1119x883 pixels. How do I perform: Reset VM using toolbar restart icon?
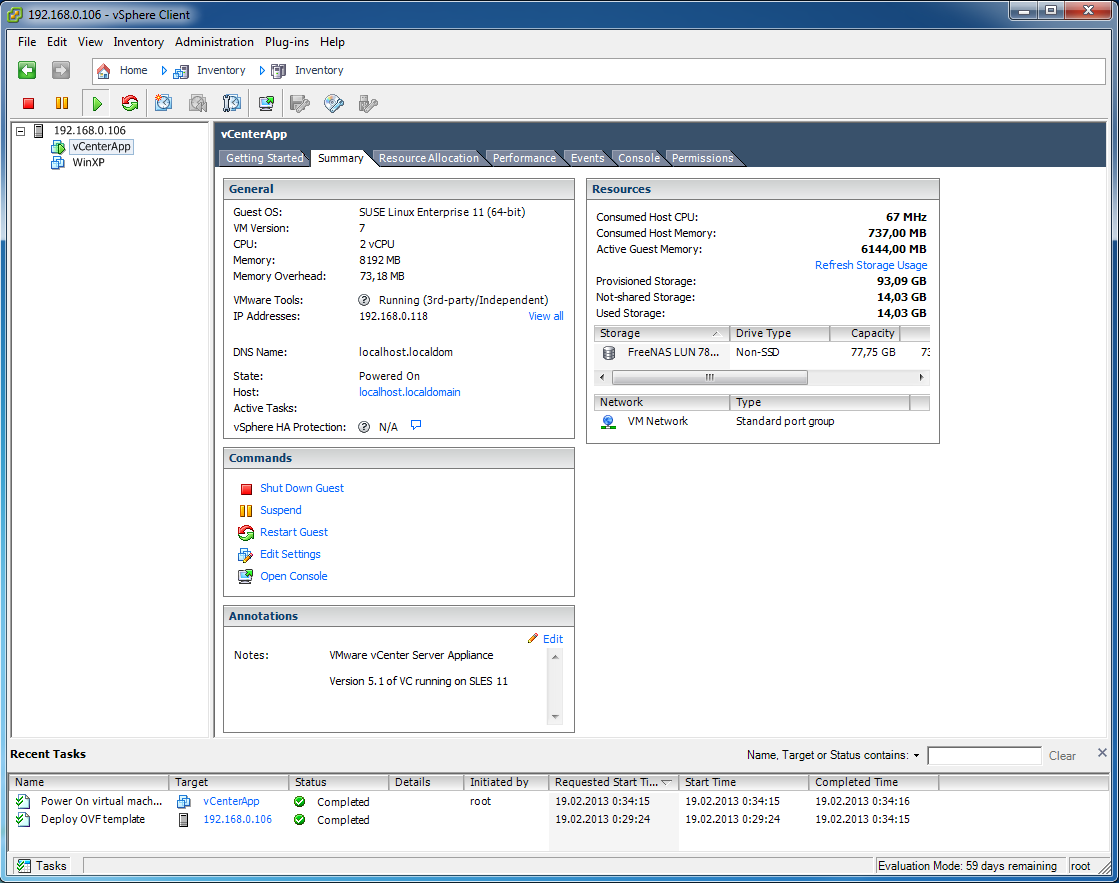pos(129,104)
